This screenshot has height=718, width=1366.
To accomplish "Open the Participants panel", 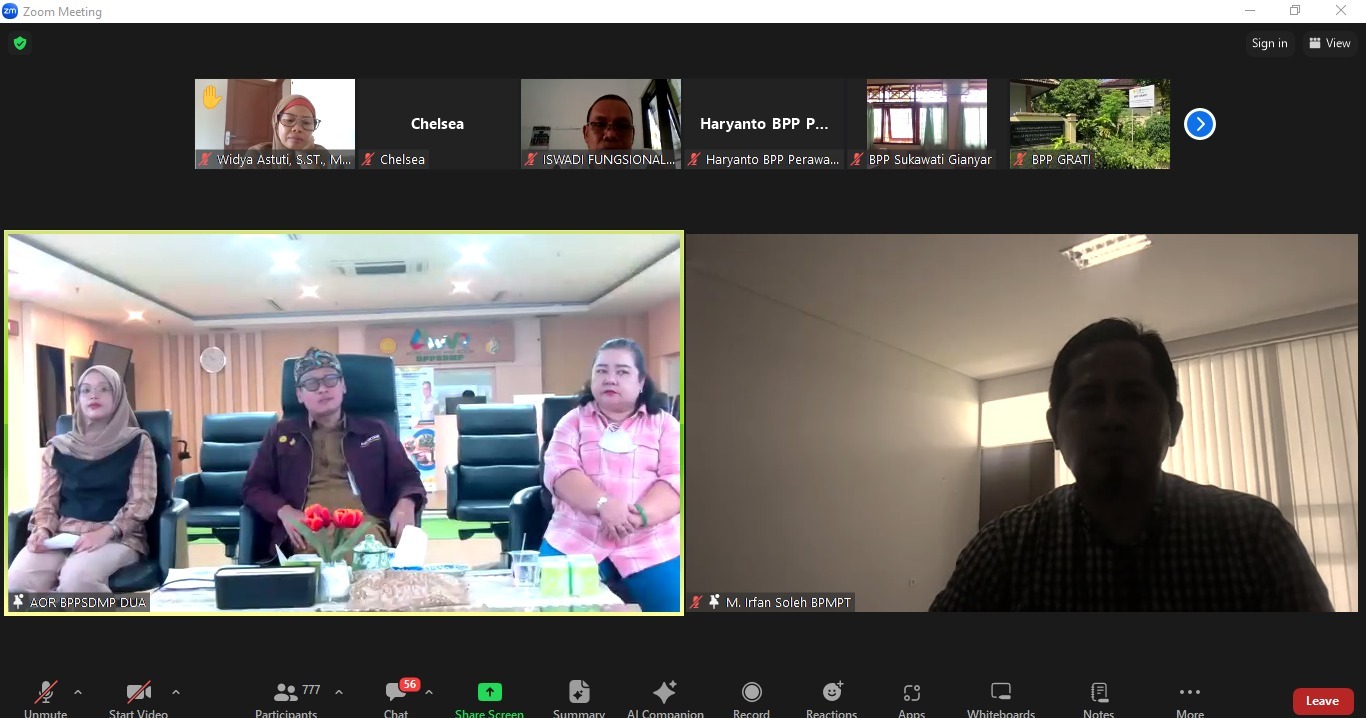I will click(x=286, y=697).
